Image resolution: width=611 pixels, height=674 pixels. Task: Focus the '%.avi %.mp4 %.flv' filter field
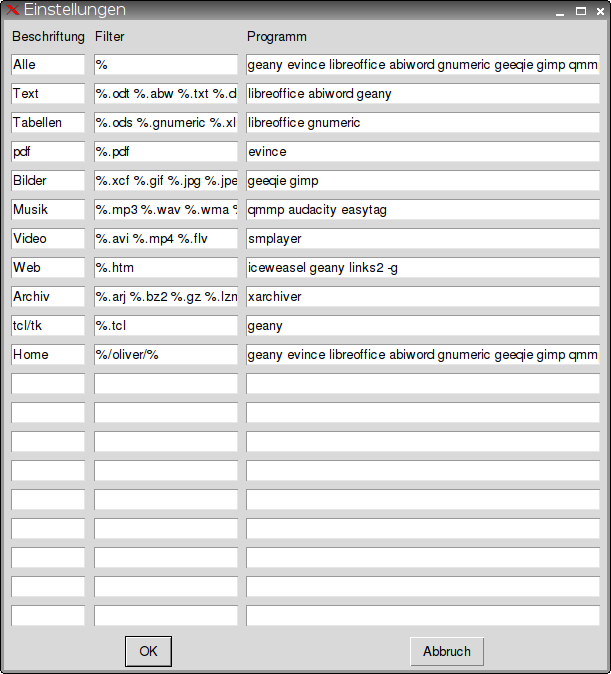[x=166, y=239]
